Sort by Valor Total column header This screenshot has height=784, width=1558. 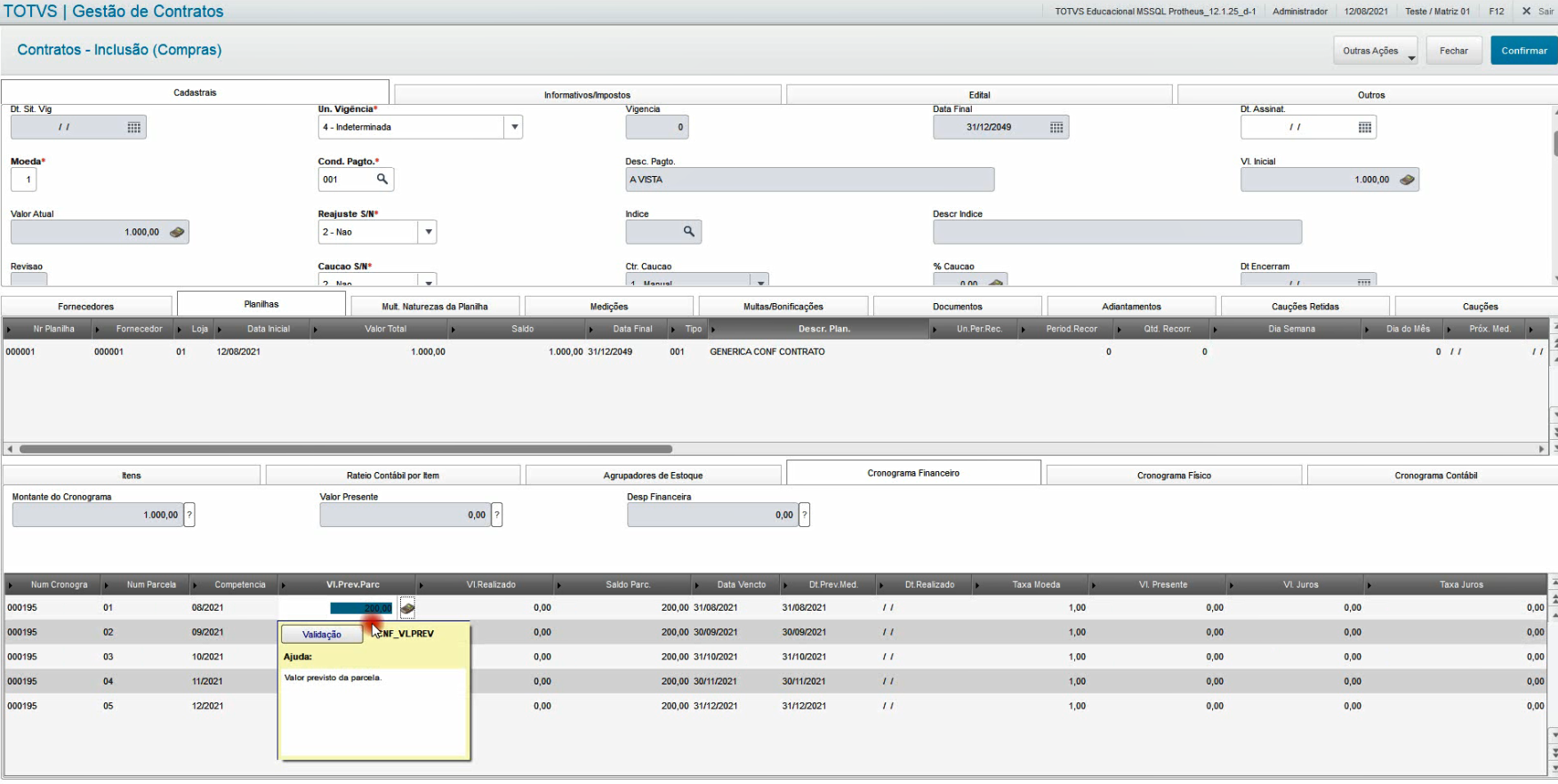[x=386, y=329]
